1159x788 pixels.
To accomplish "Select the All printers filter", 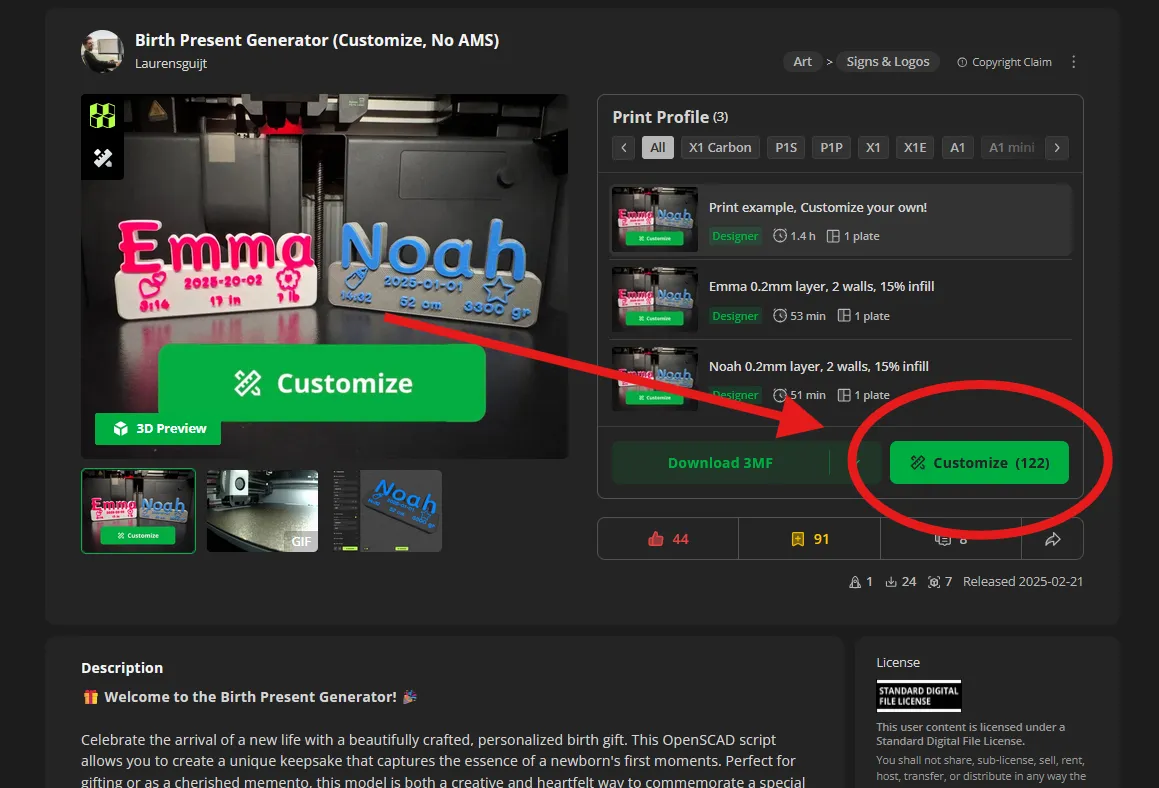I will click(x=657, y=148).
